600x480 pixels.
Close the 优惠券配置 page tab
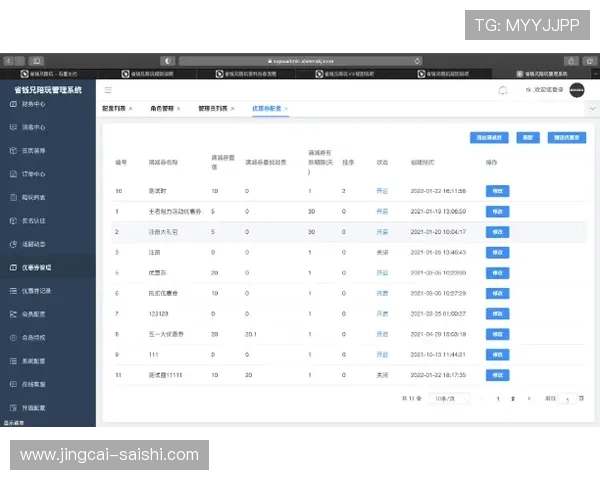coord(286,109)
